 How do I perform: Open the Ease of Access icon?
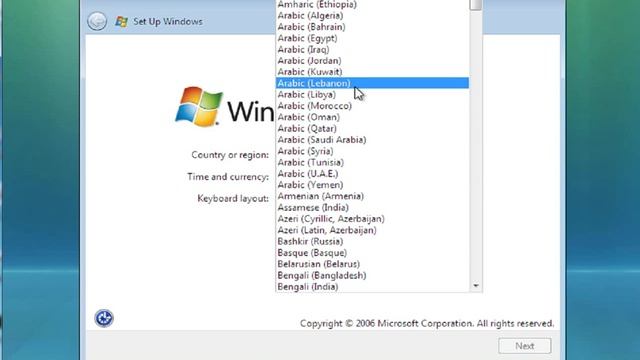[x=104, y=318]
